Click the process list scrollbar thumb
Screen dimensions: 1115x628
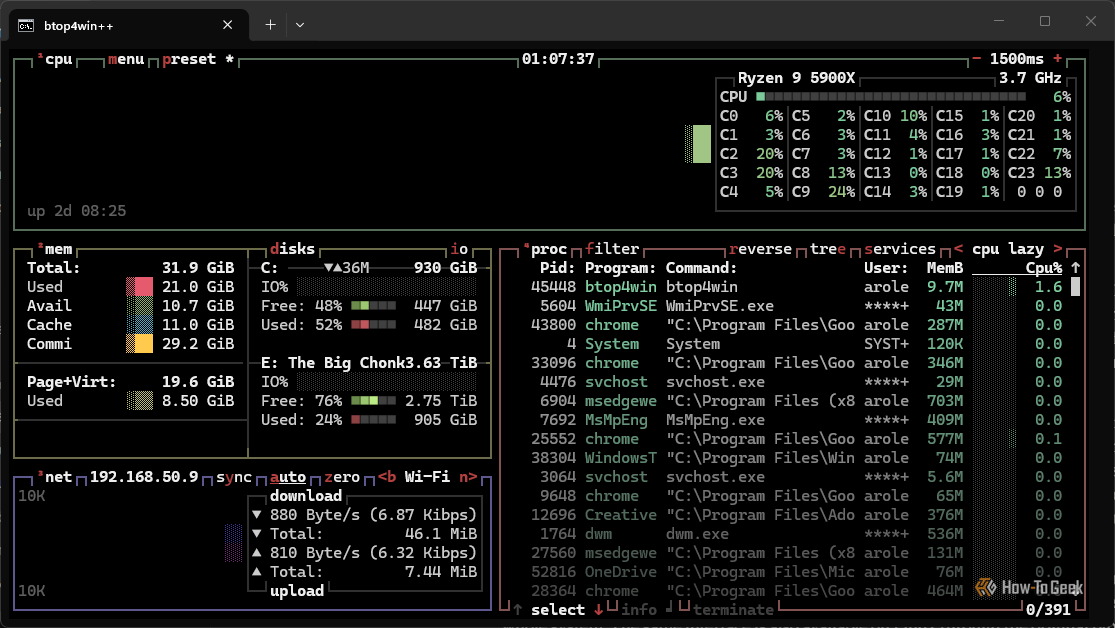pyautogui.click(x=1075, y=287)
